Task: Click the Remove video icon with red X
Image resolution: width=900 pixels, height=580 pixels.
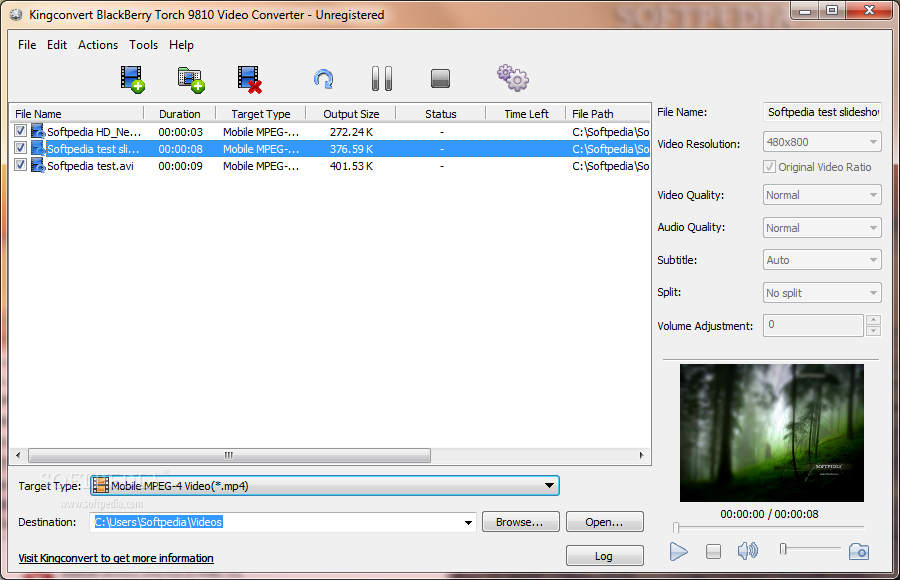Action: coord(250,79)
